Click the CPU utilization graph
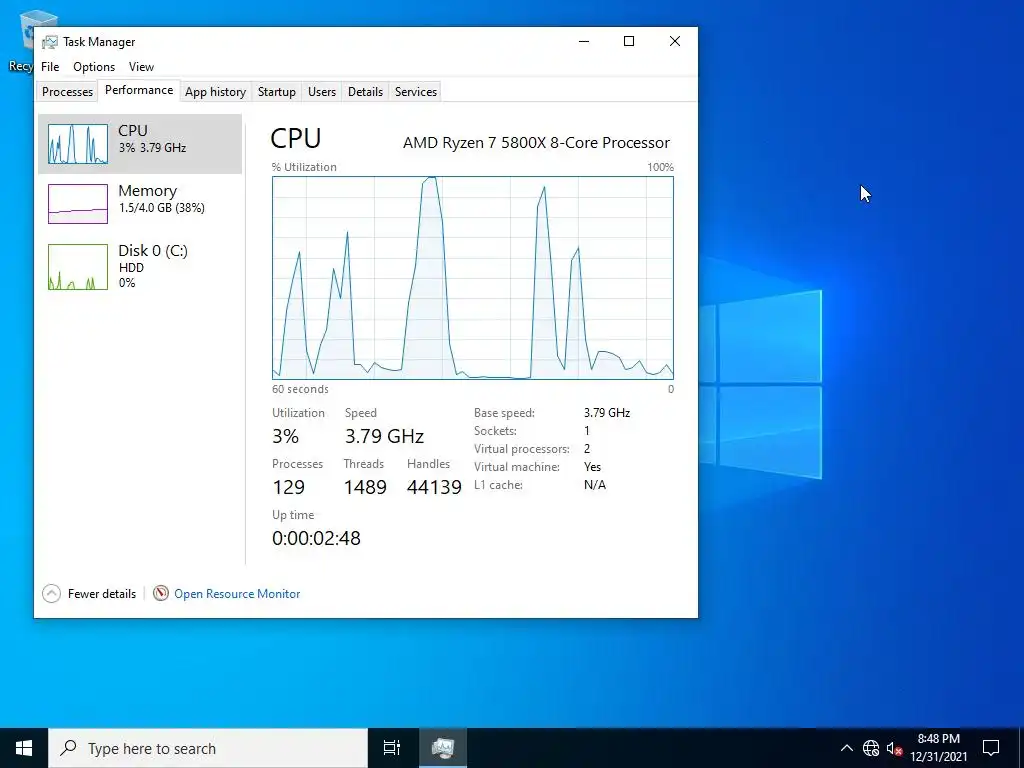1024x768 pixels. tap(473, 278)
